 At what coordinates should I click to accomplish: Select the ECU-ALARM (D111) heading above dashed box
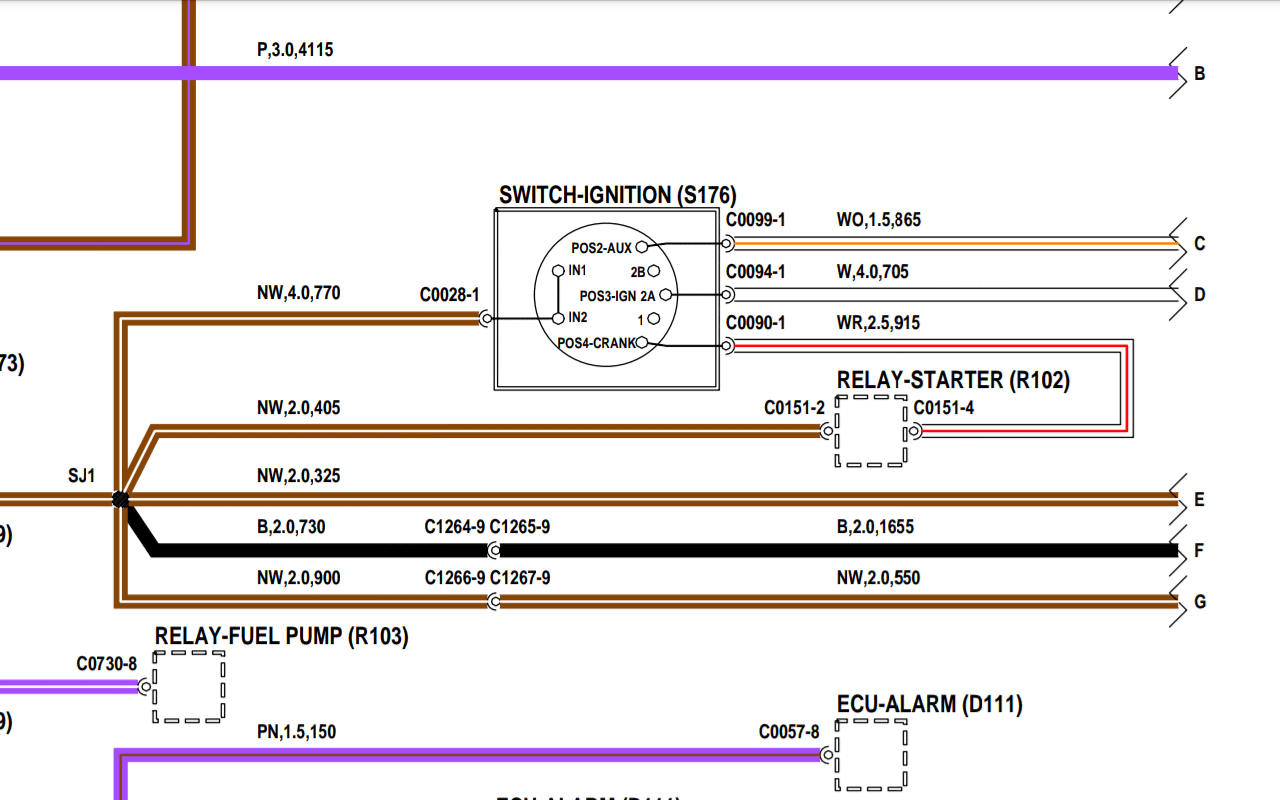click(930, 705)
